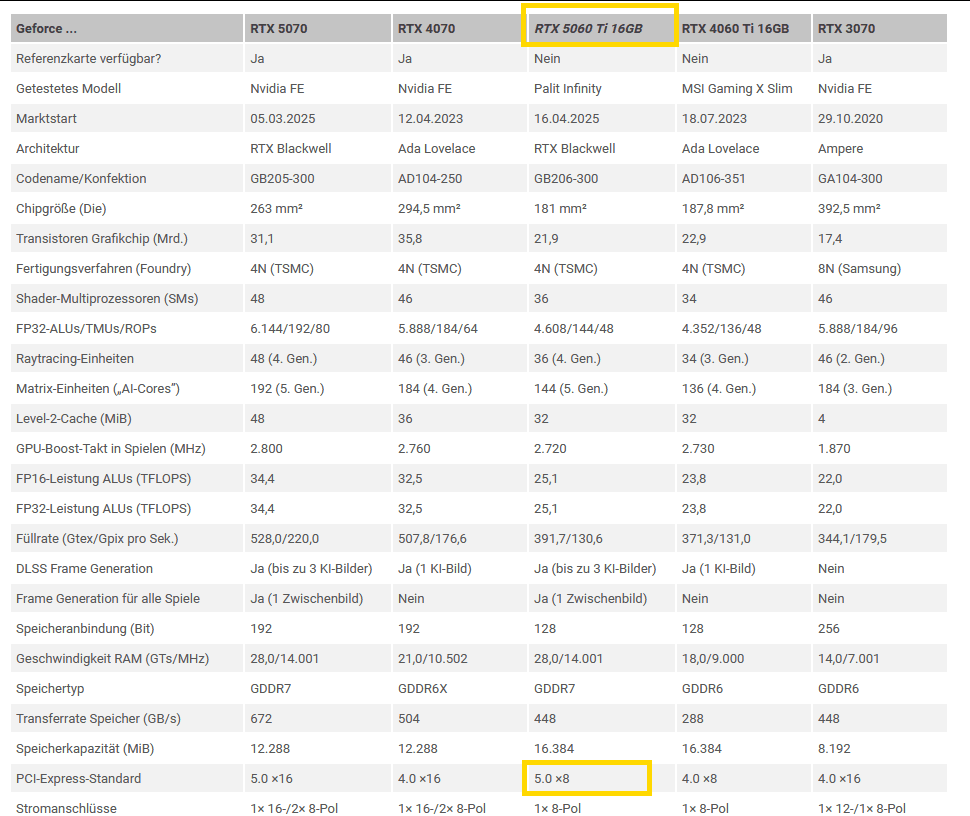Click codename GA104-300

[x=850, y=179]
